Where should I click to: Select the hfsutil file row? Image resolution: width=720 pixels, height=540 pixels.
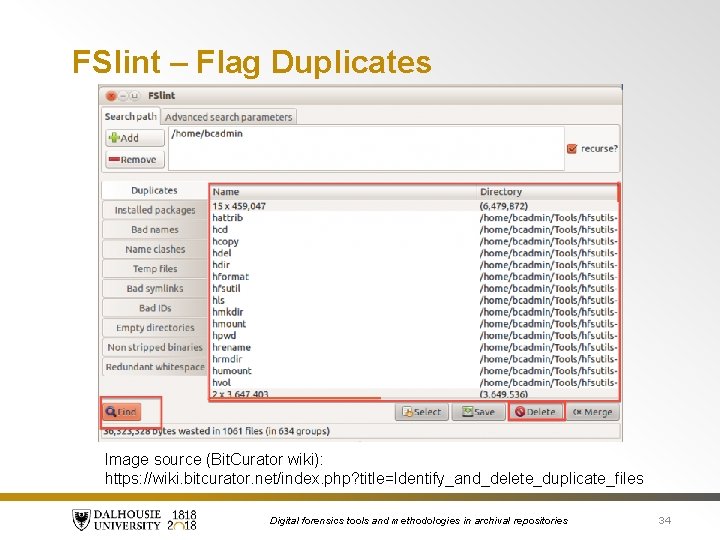tap(414, 288)
